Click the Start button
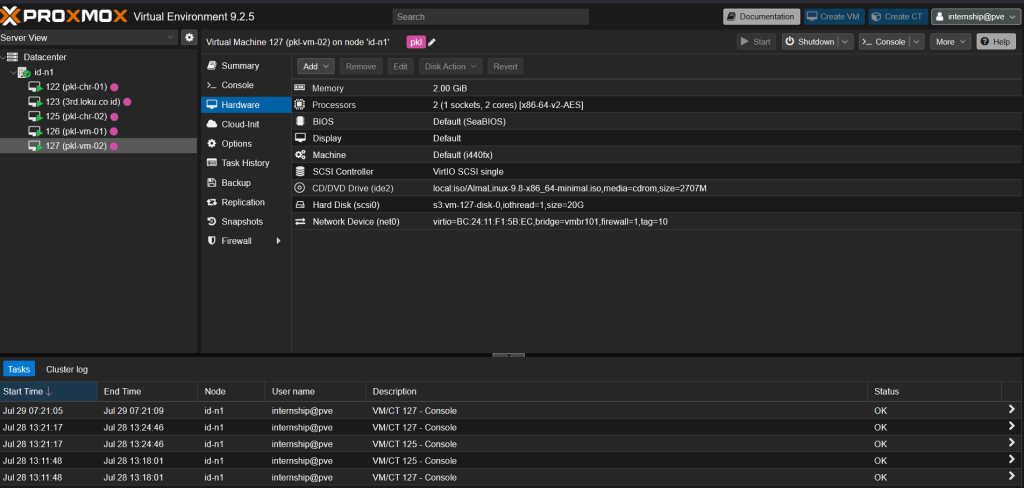 click(x=756, y=42)
